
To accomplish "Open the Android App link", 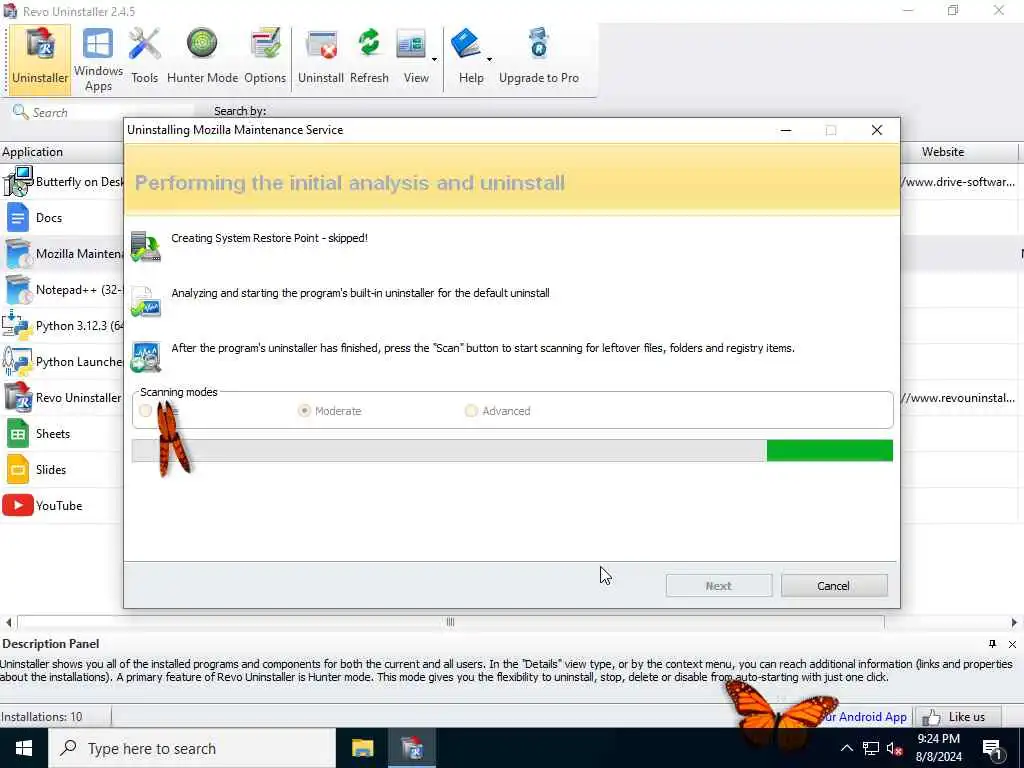I will 865,717.
